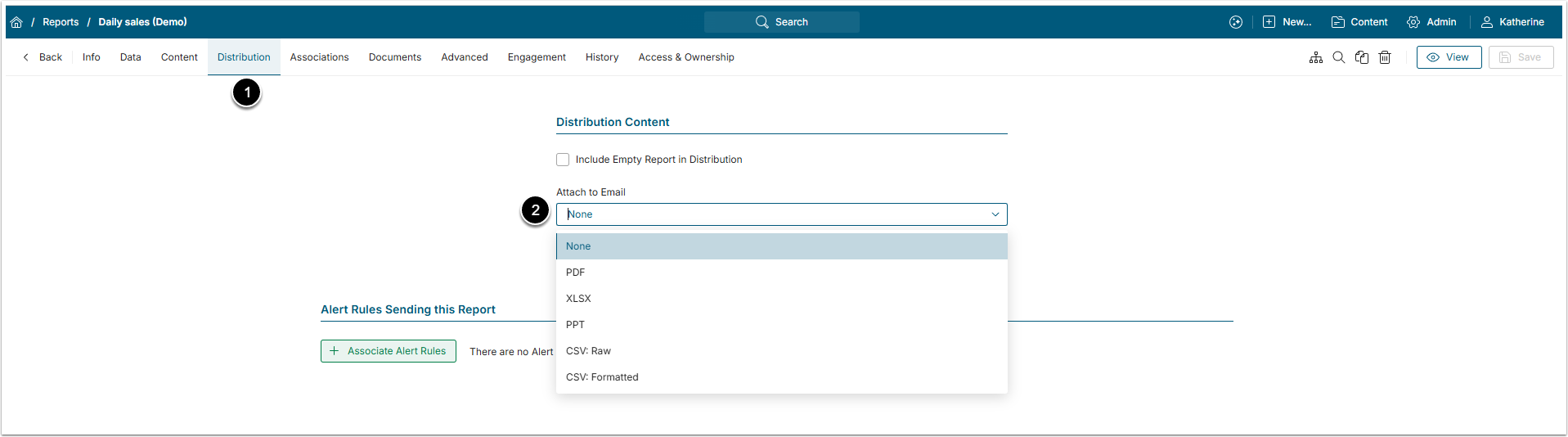Open the Admin gear menu
The width and height of the screenshot is (1568, 437).
click(x=1431, y=22)
